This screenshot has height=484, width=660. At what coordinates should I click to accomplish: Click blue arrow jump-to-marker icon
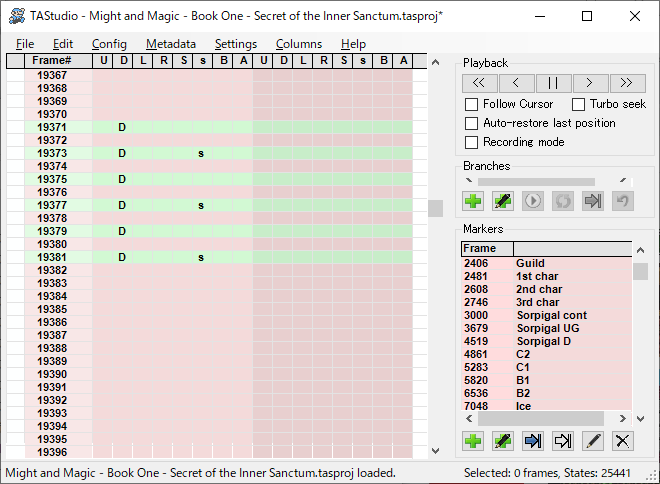533,440
